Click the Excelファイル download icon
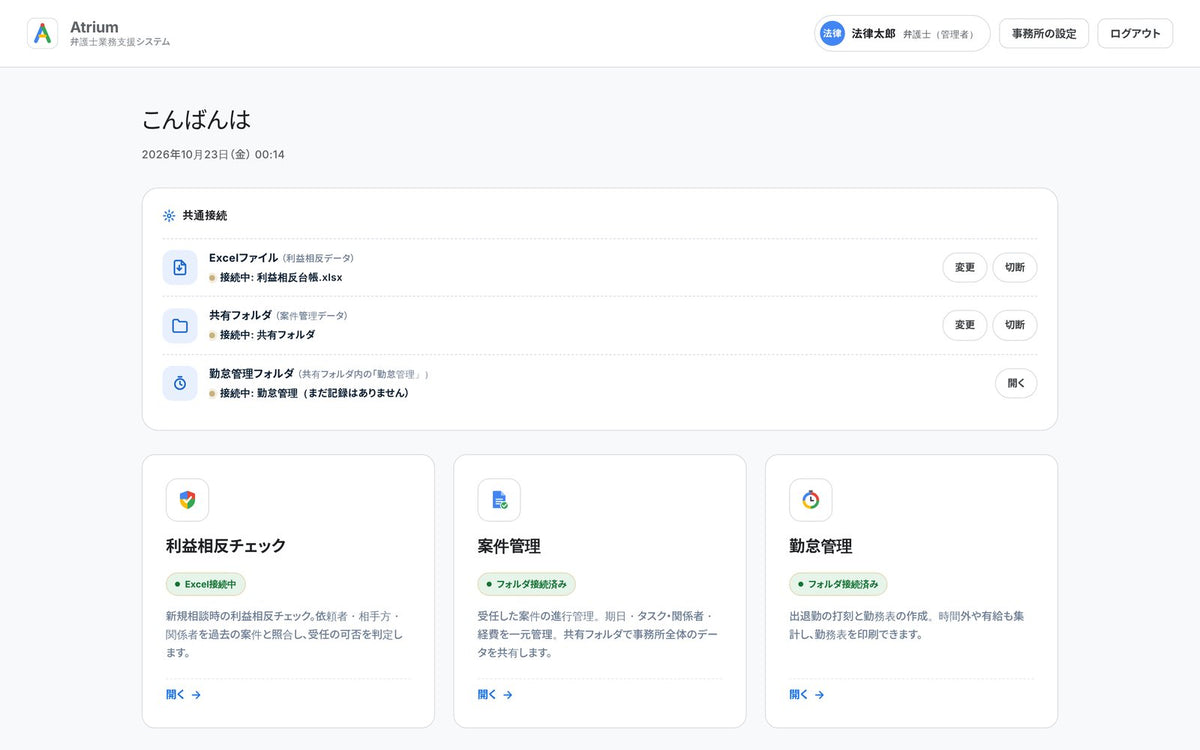The width and height of the screenshot is (1200, 750). tap(180, 267)
